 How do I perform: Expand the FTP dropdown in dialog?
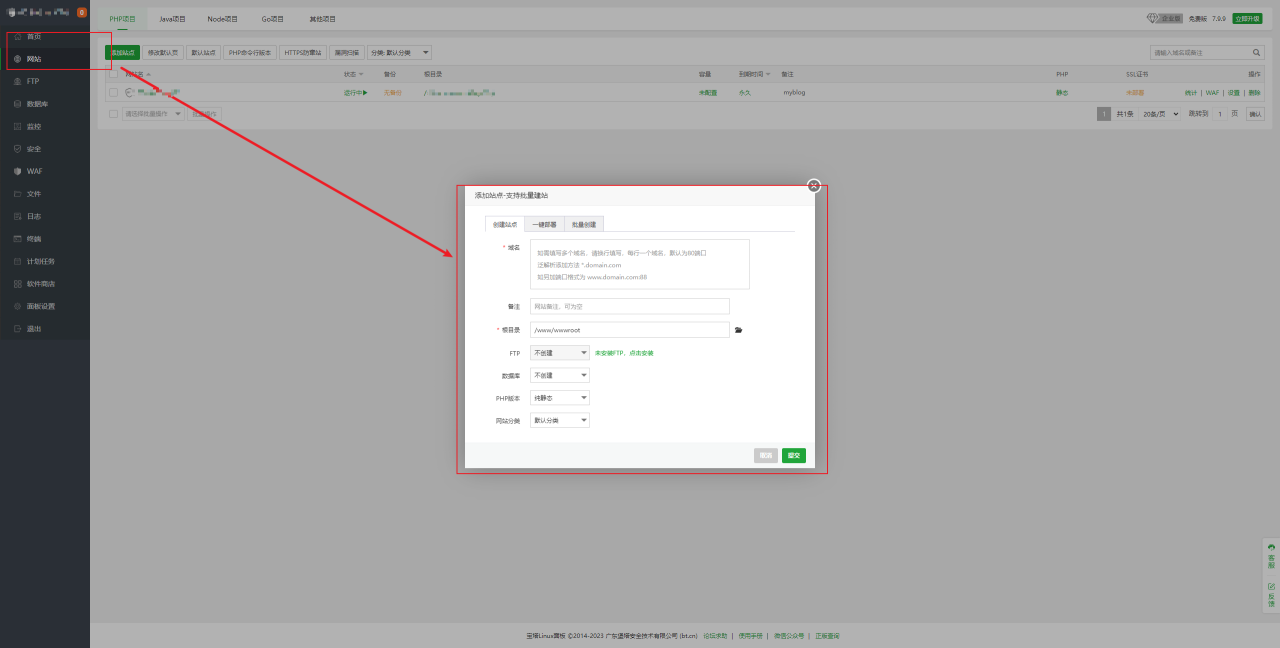(559, 353)
